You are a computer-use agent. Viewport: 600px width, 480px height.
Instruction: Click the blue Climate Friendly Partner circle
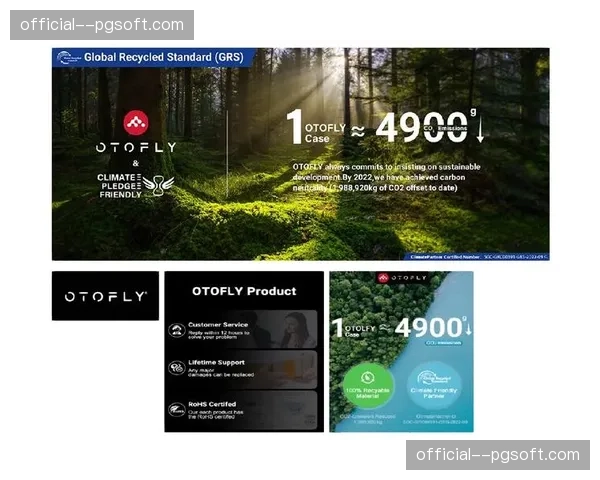[x=434, y=387]
